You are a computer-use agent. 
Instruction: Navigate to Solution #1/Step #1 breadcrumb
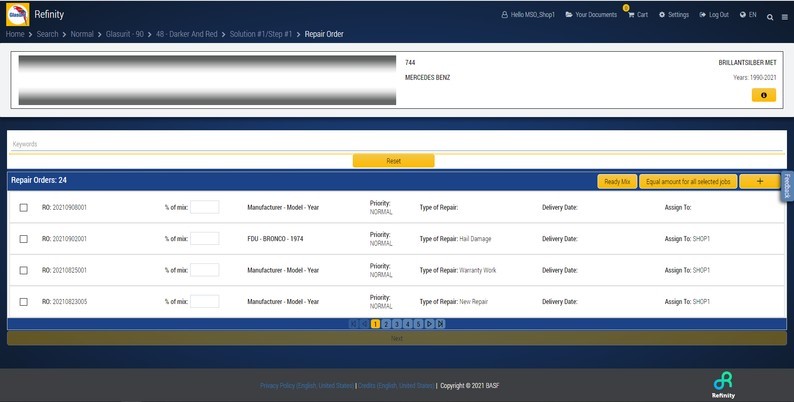(x=261, y=34)
